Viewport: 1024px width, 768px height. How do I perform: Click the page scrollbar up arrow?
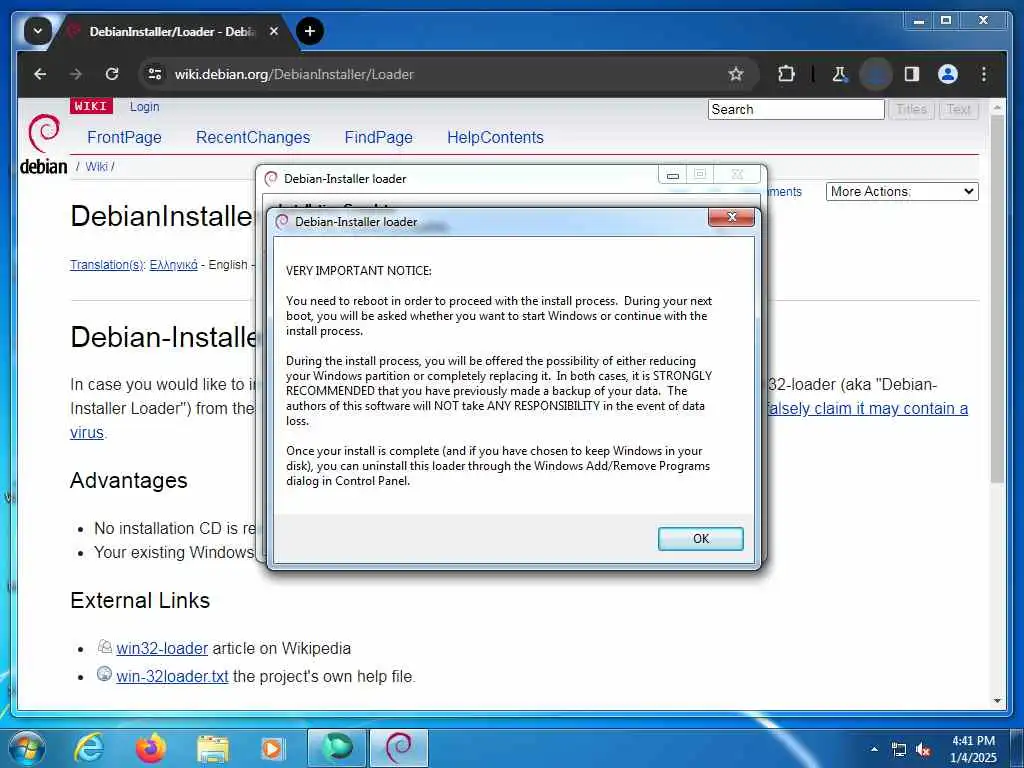[x=997, y=107]
